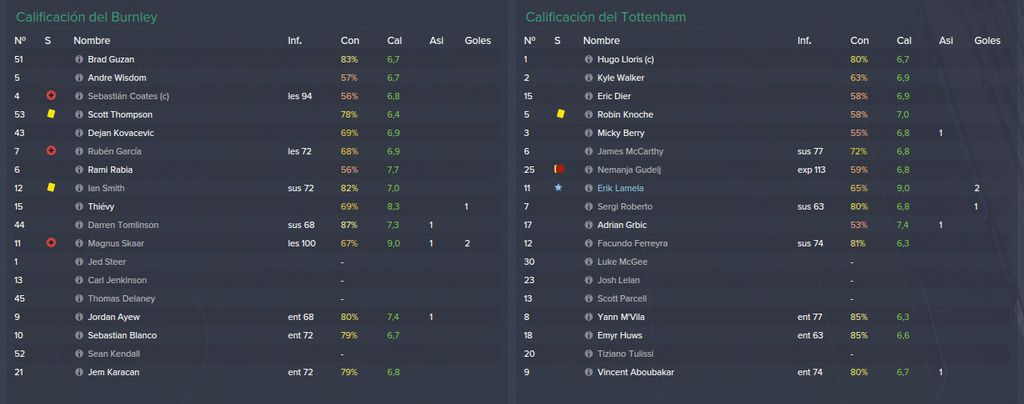
Task: Select the Jordan Ayew row
Action: (x=255, y=317)
